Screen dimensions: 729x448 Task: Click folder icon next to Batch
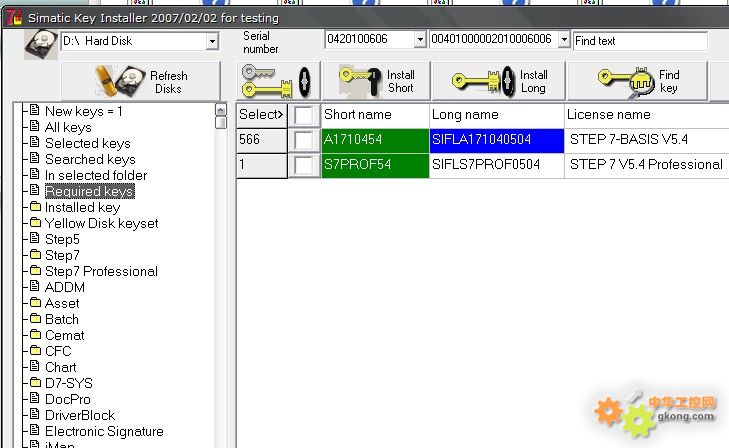coord(35,318)
